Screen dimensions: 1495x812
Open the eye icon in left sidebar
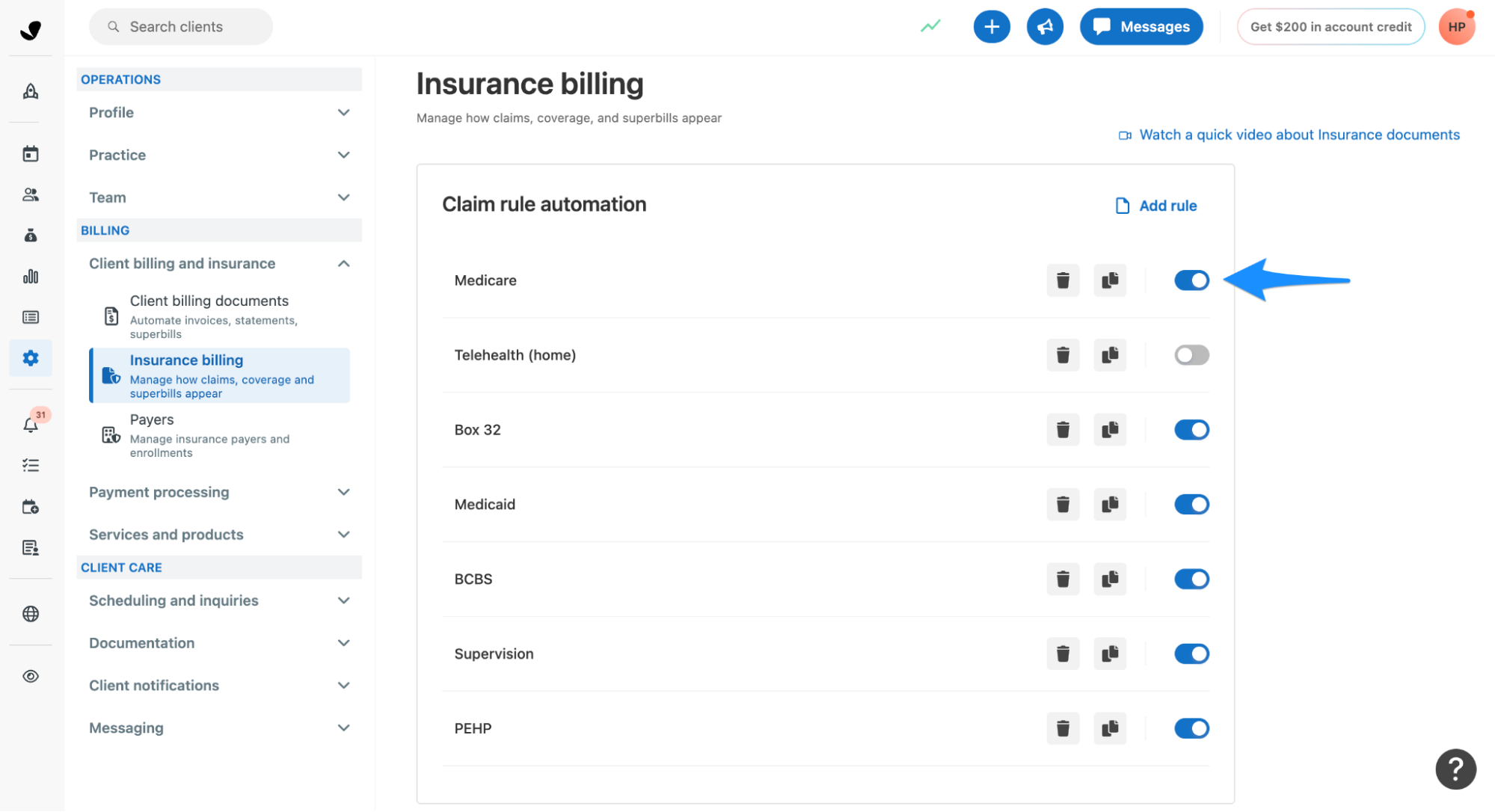click(x=31, y=677)
